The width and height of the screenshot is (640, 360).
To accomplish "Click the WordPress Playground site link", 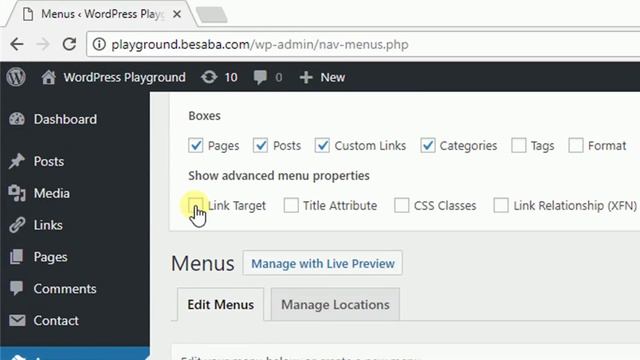I will [x=124, y=77].
